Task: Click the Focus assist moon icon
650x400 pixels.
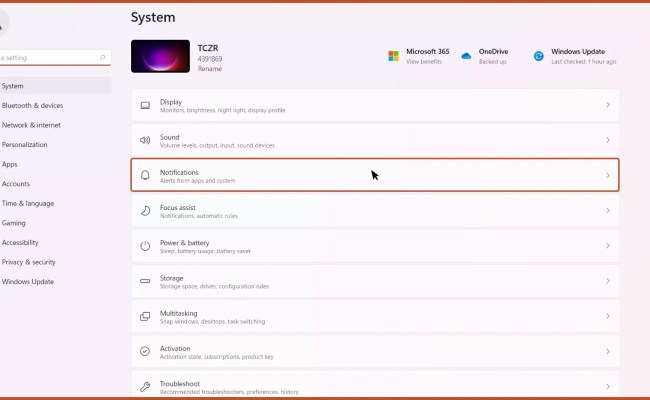Action: (x=145, y=211)
